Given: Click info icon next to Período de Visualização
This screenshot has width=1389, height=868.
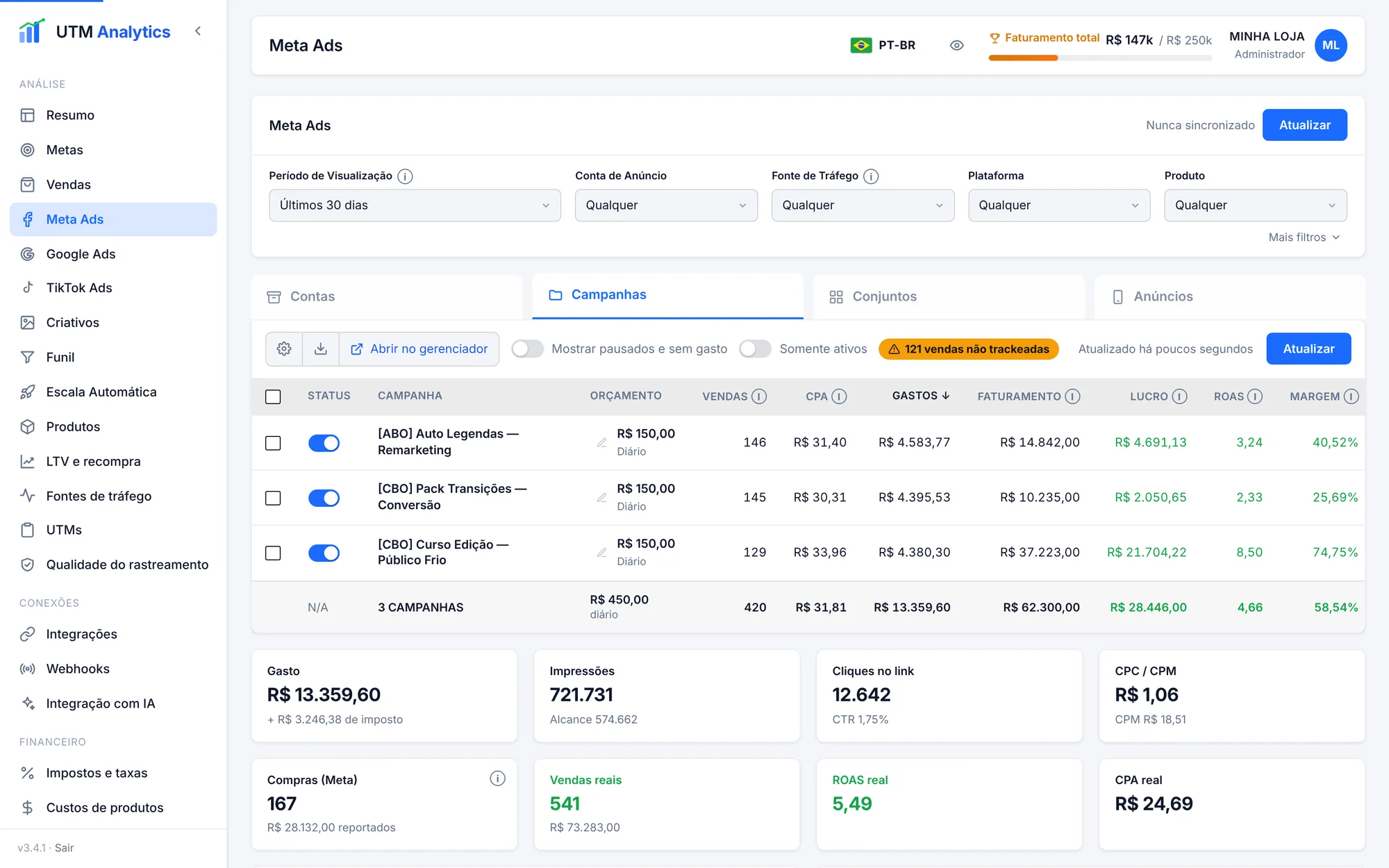Looking at the screenshot, I should [405, 176].
